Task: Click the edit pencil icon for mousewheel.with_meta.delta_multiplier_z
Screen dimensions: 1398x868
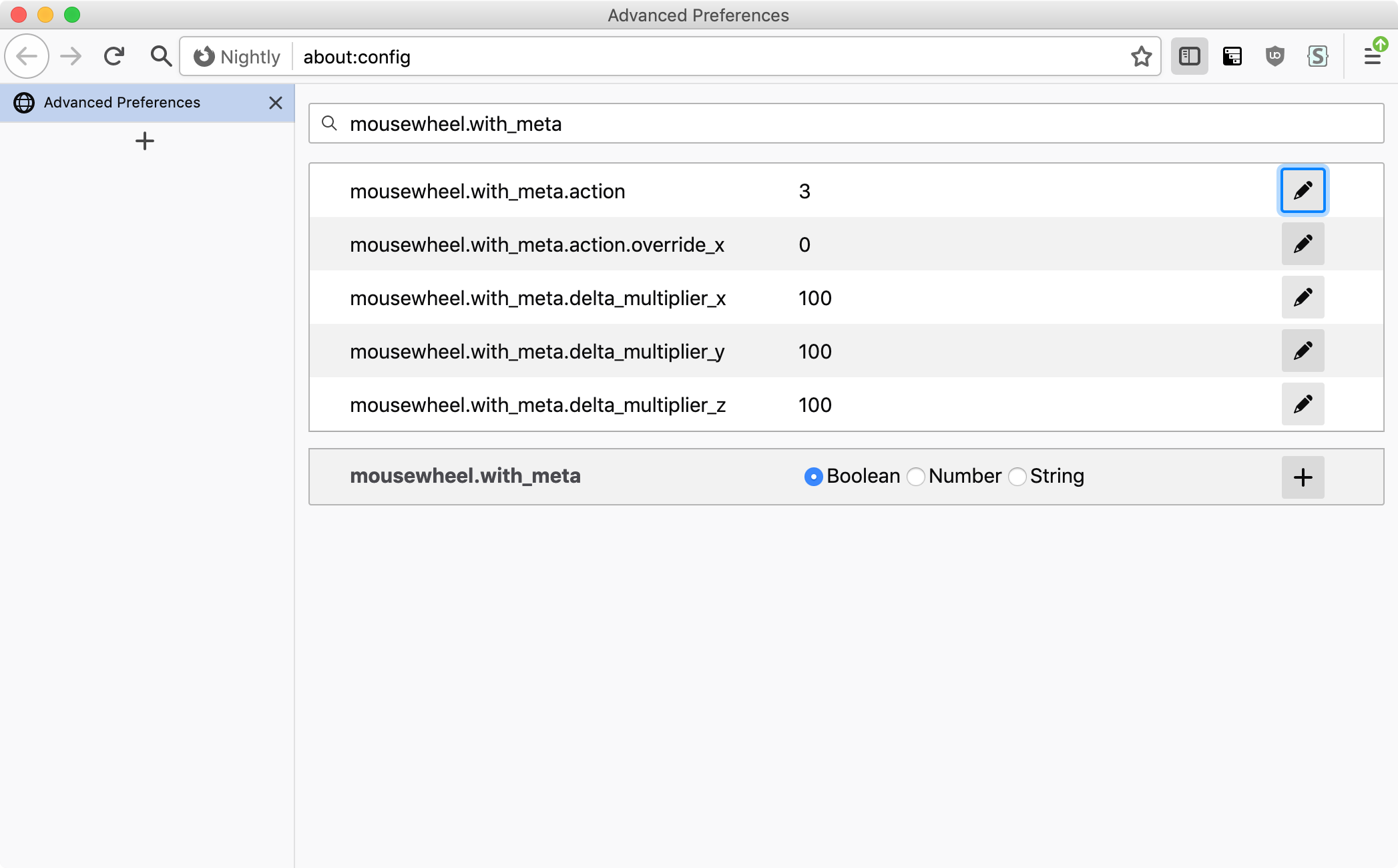Action: (x=1302, y=404)
